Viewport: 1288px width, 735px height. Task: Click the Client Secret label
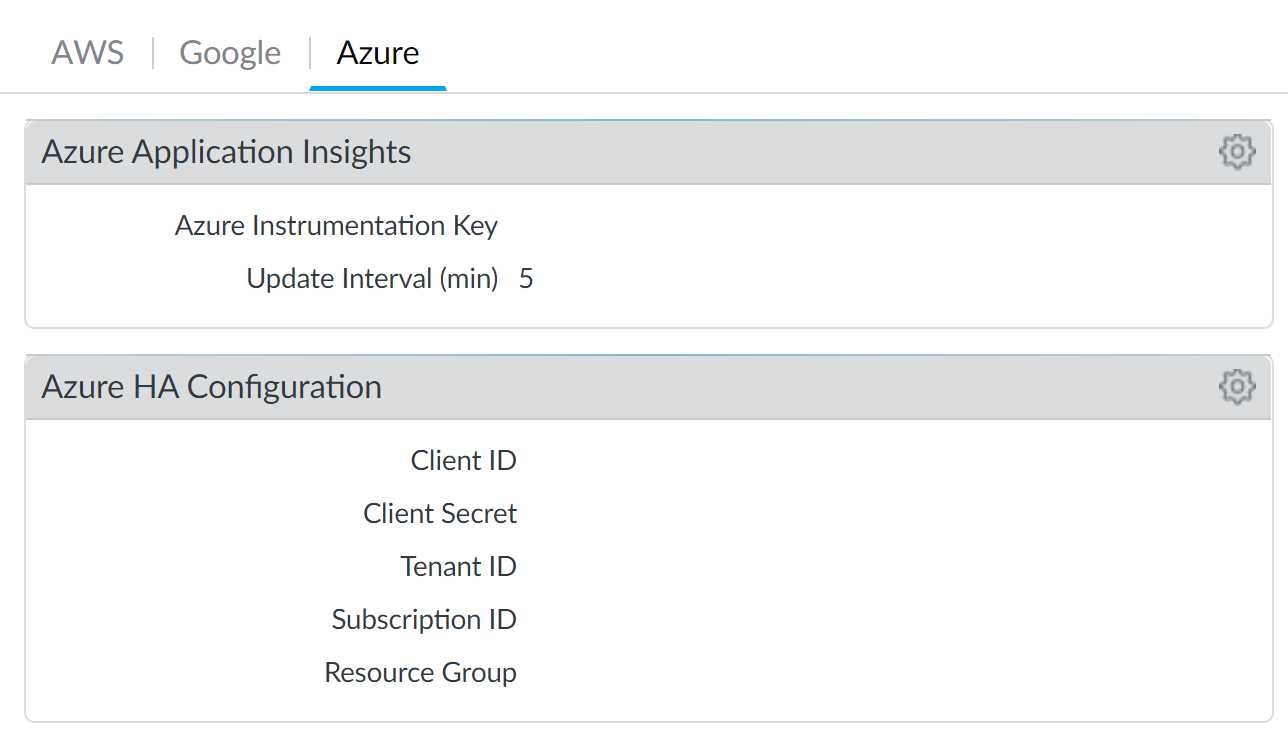point(440,514)
